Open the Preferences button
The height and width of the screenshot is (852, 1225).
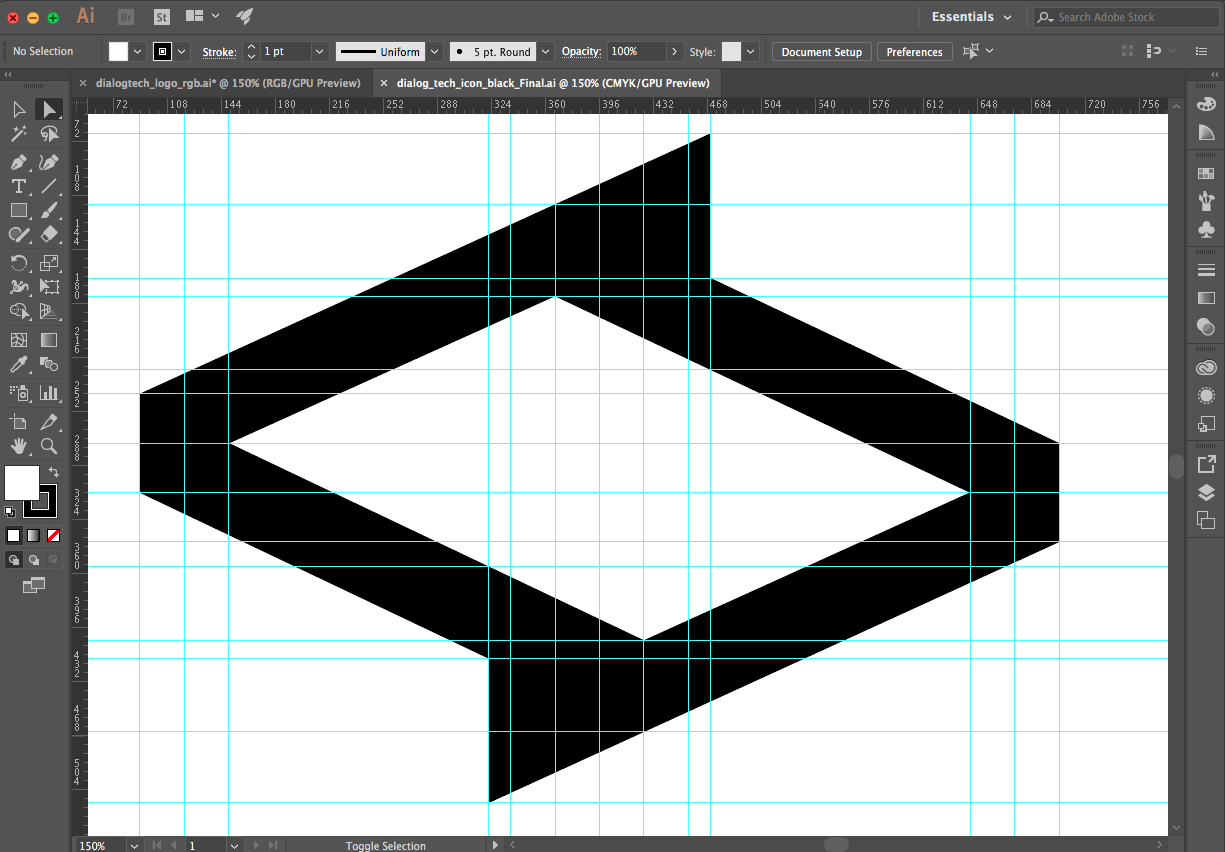tap(914, 52)
